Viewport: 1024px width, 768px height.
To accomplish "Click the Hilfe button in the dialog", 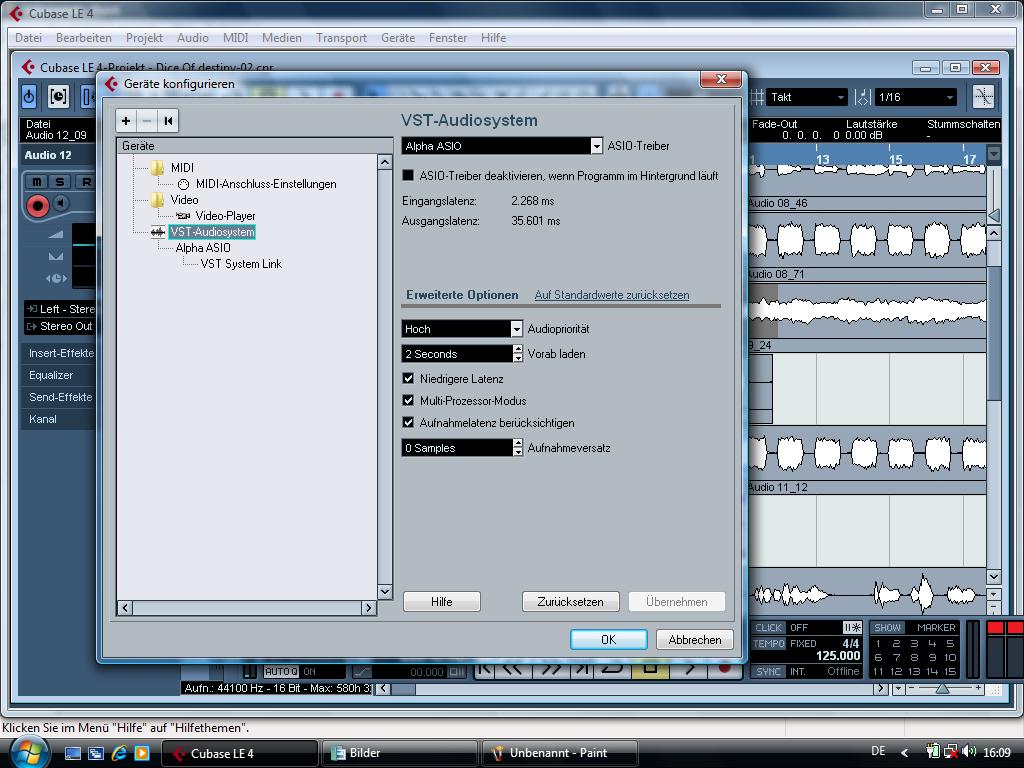I will [x=441, y=601].
